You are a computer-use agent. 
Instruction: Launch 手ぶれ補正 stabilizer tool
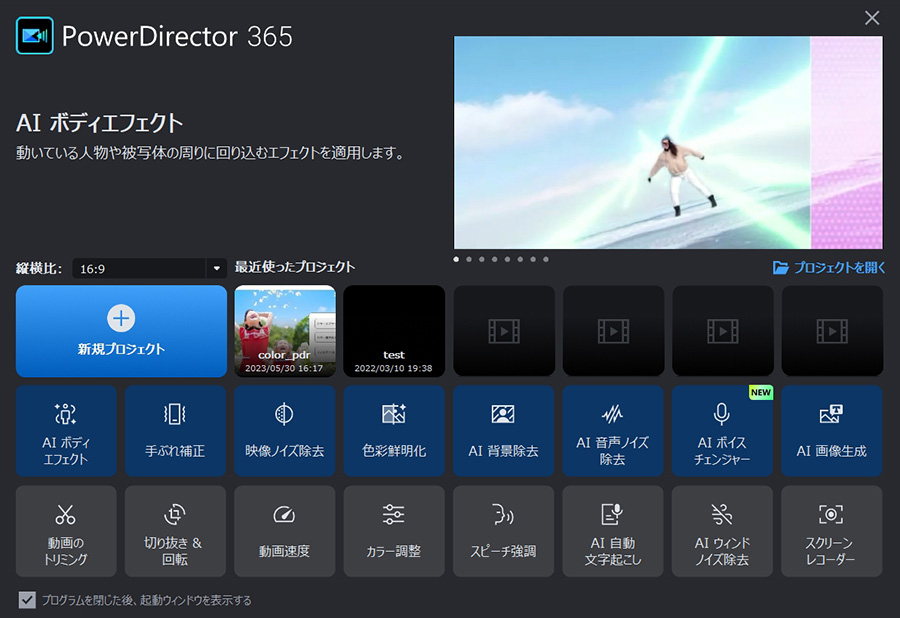[x=175, y=432]
